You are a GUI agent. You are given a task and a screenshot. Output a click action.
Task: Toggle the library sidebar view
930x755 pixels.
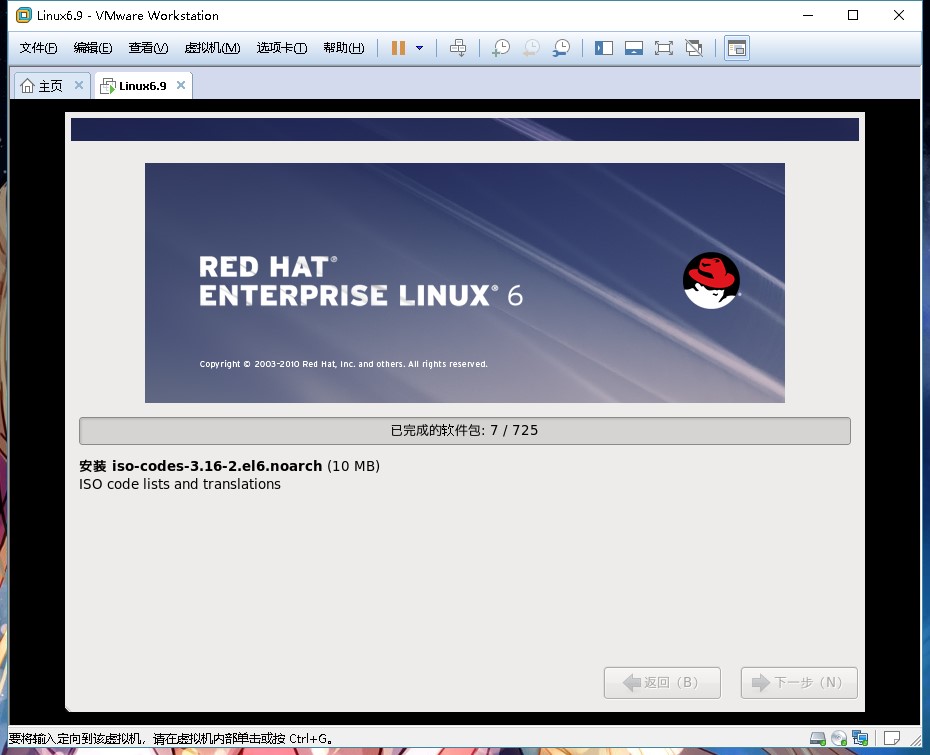click(x=604, y=48)
